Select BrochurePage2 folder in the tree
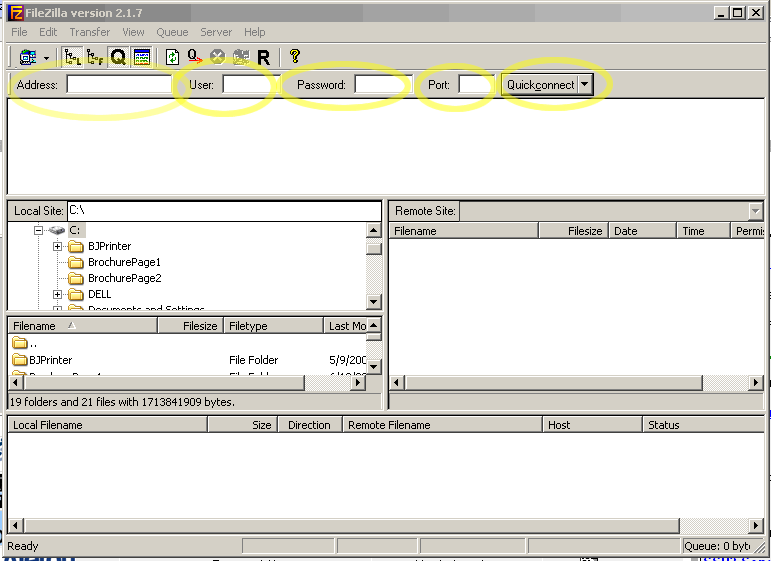Image resolution: width=771 pixels, height=561 pixels. [x=124, y=278]
